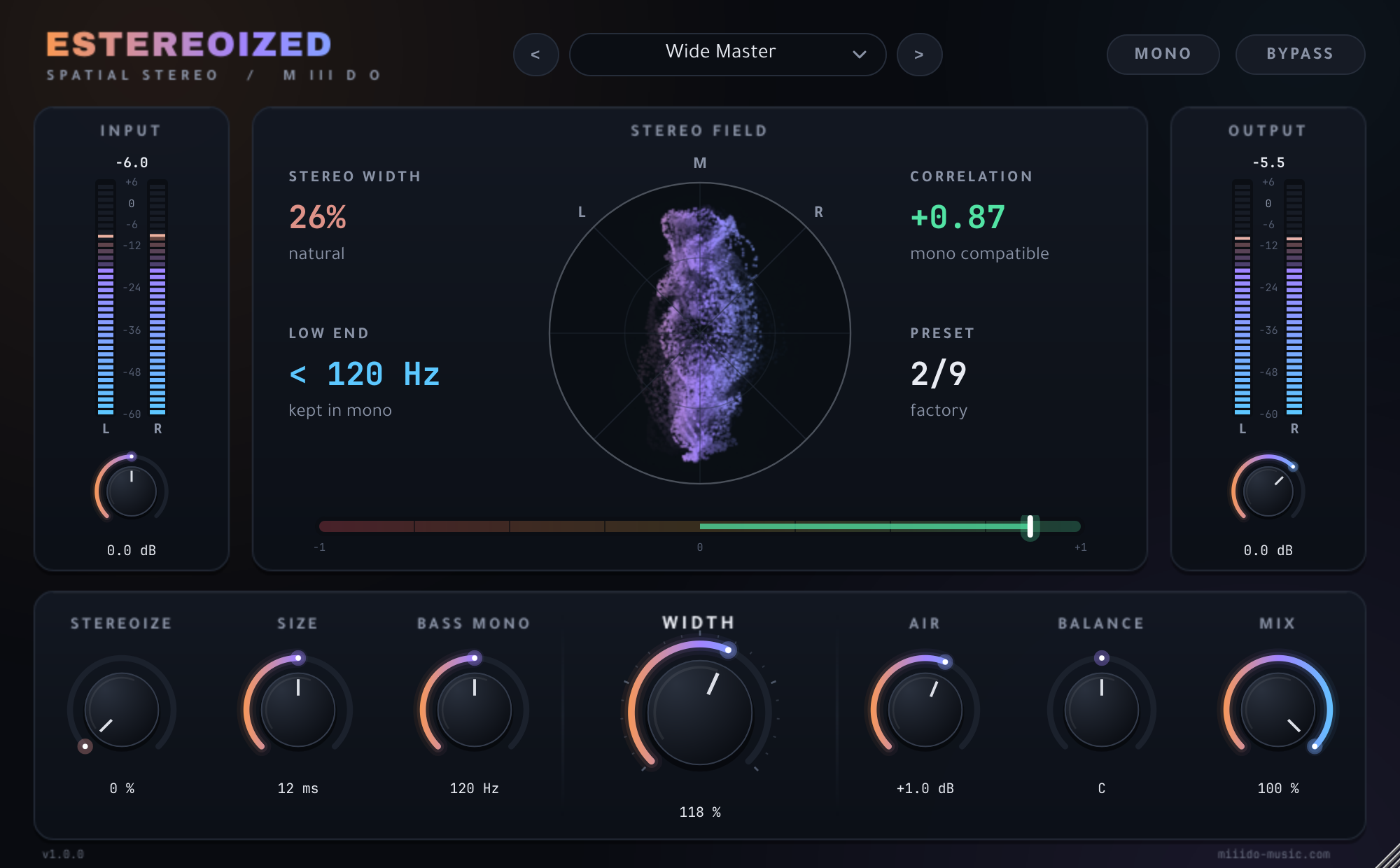Go to the next preset arrow

[x=919, y=55]
